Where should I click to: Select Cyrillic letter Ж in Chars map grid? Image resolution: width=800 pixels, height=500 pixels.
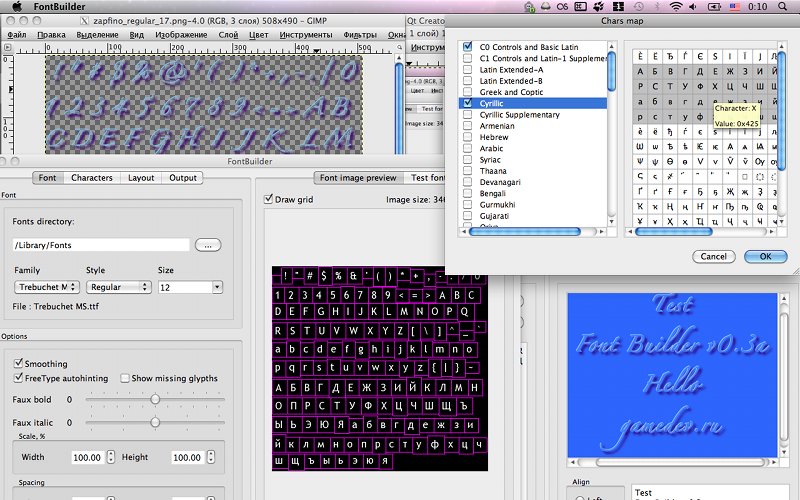pyautogui.click(x=730, y=71)
